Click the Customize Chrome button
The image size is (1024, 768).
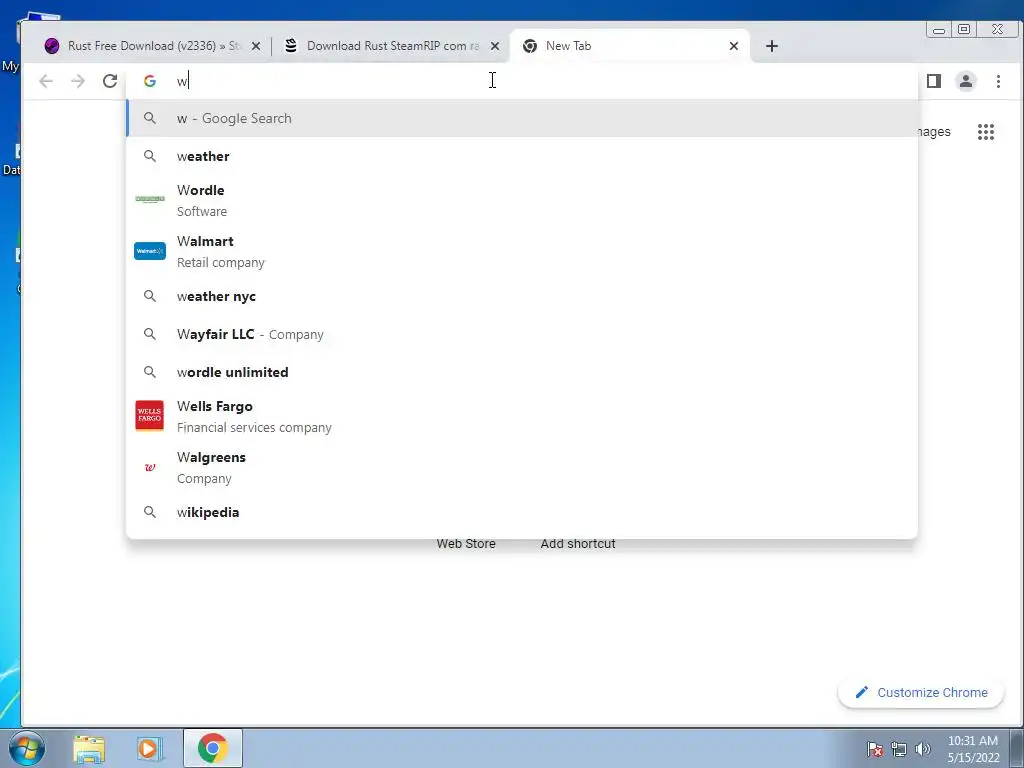click(x=921, y=692)
